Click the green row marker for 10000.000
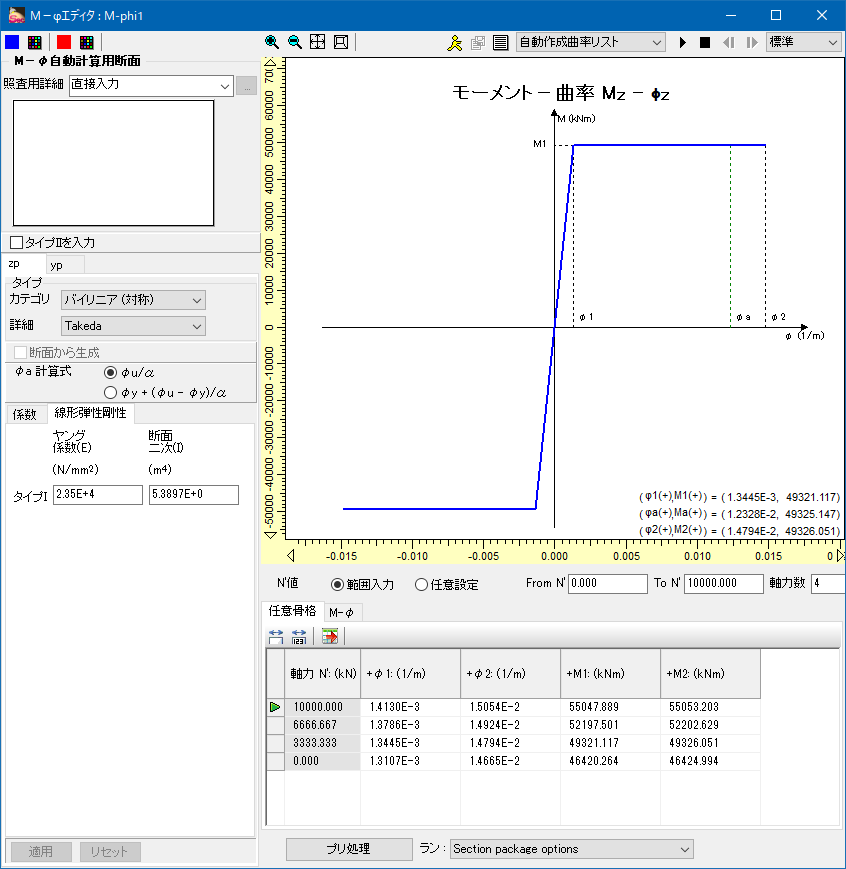 point(275,707)
